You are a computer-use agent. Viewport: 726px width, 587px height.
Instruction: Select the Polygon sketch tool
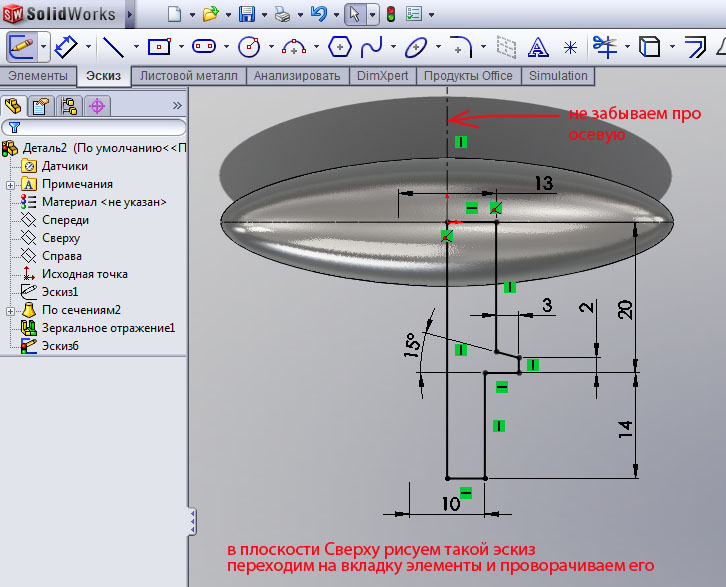[x=339, y=46]
